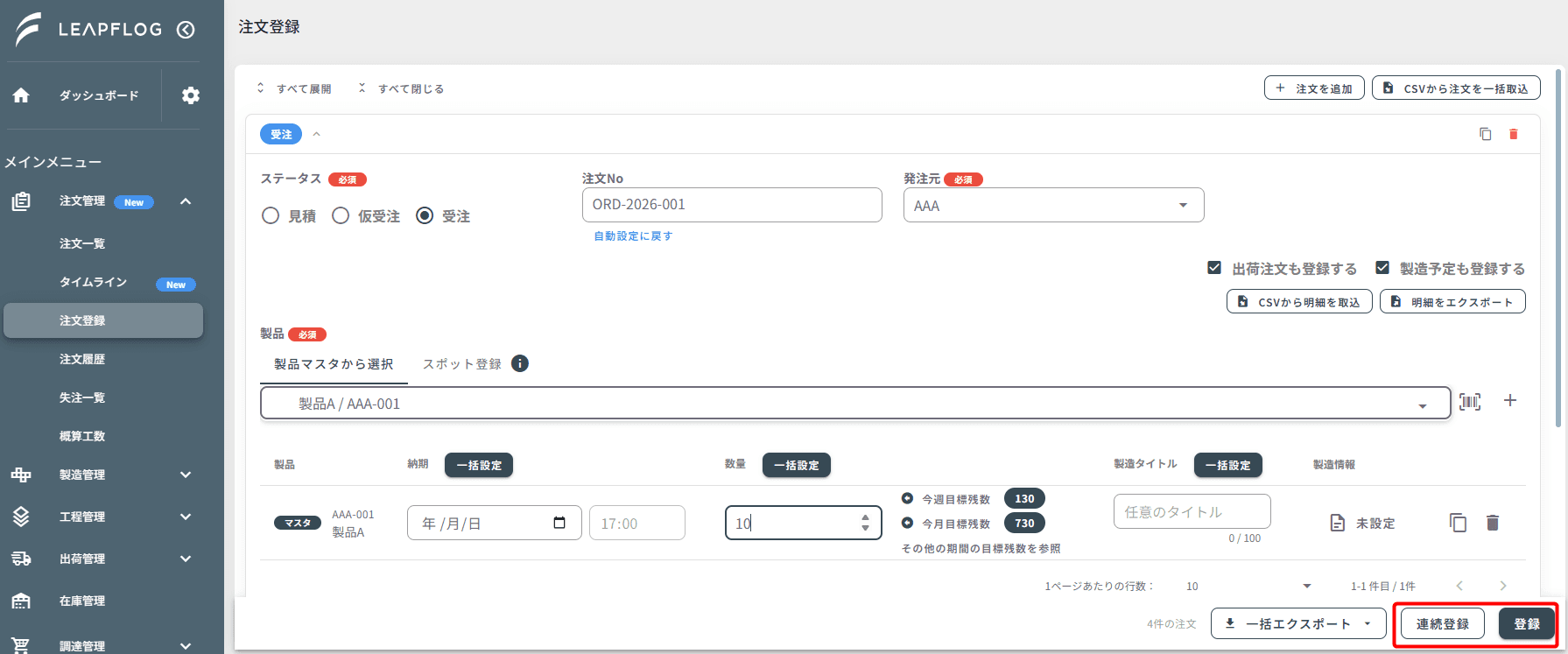The height and width of the screenshot is (654, 1568).
Task: Open calendar picker in delivery date field
Action: click(559, 523)
